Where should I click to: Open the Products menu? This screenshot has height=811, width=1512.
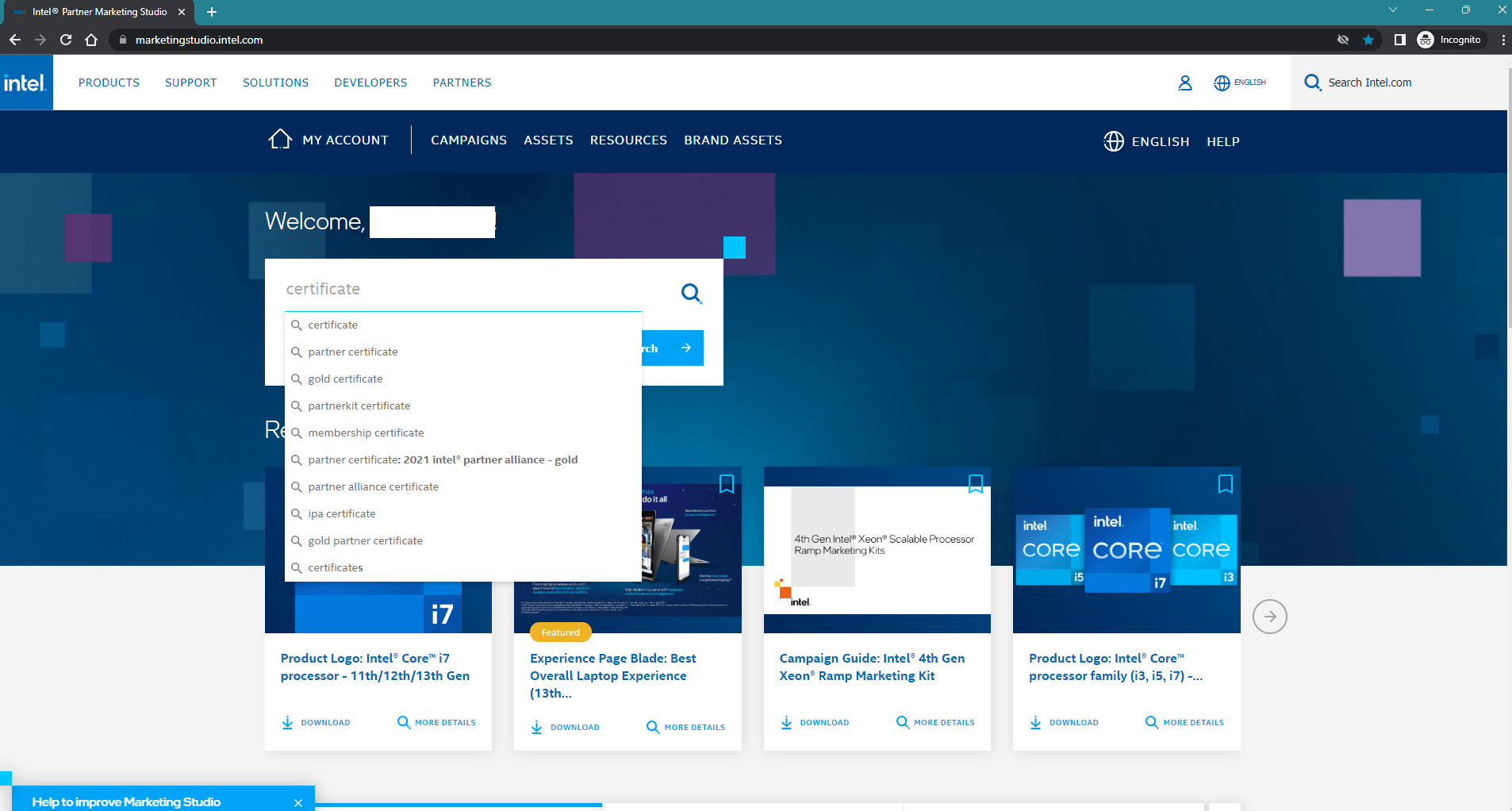coord(109,83)
